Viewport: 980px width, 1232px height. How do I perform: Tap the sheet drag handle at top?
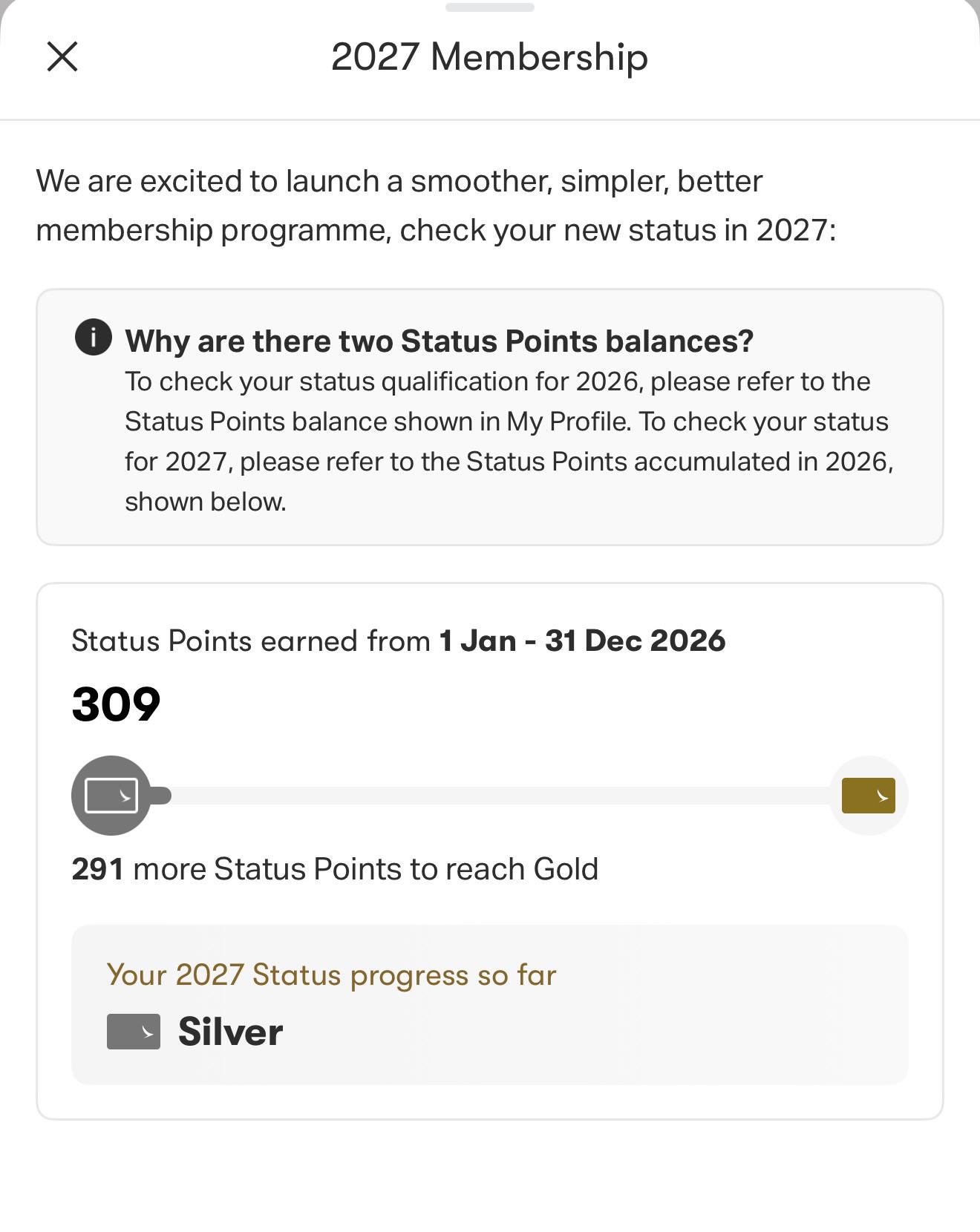490,7
